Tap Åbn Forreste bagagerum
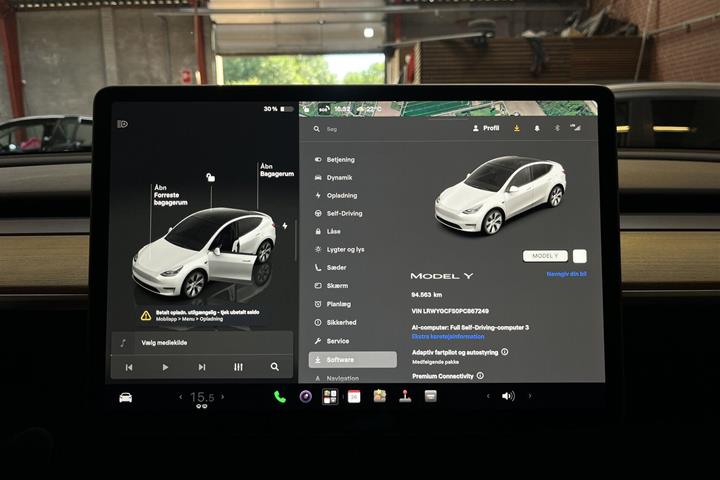Image resolution: width=720 pixels, height=480 pixels. [x=170, y=195]
